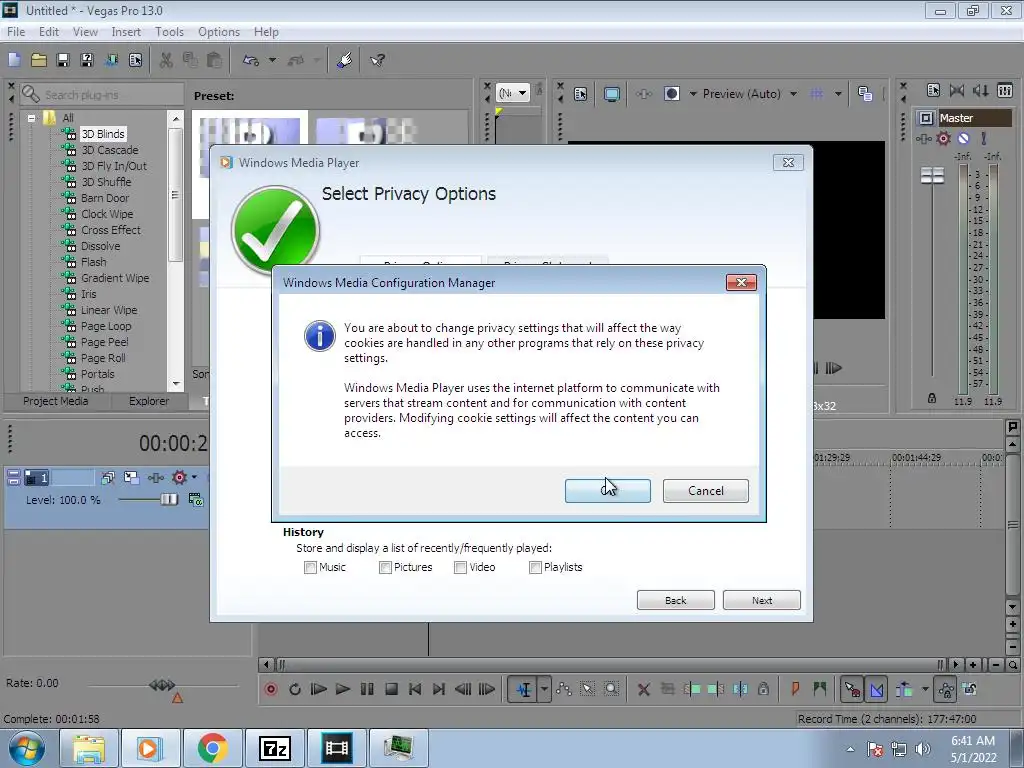Click the Stop button in transport bar
The height and width of the screenshot is (768, 1024).
tap(391, 689)
